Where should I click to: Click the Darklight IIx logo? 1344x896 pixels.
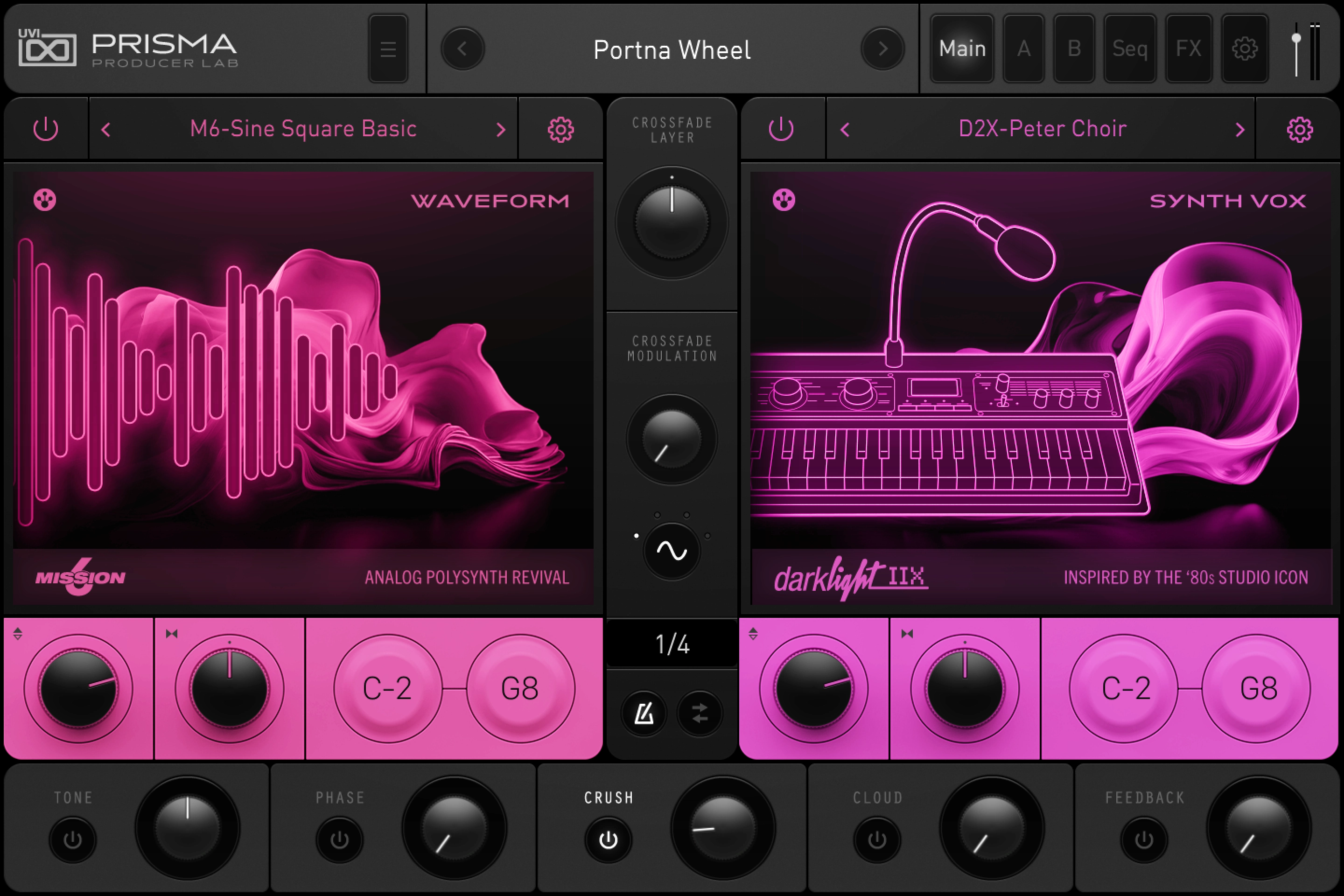coord(851,578)
